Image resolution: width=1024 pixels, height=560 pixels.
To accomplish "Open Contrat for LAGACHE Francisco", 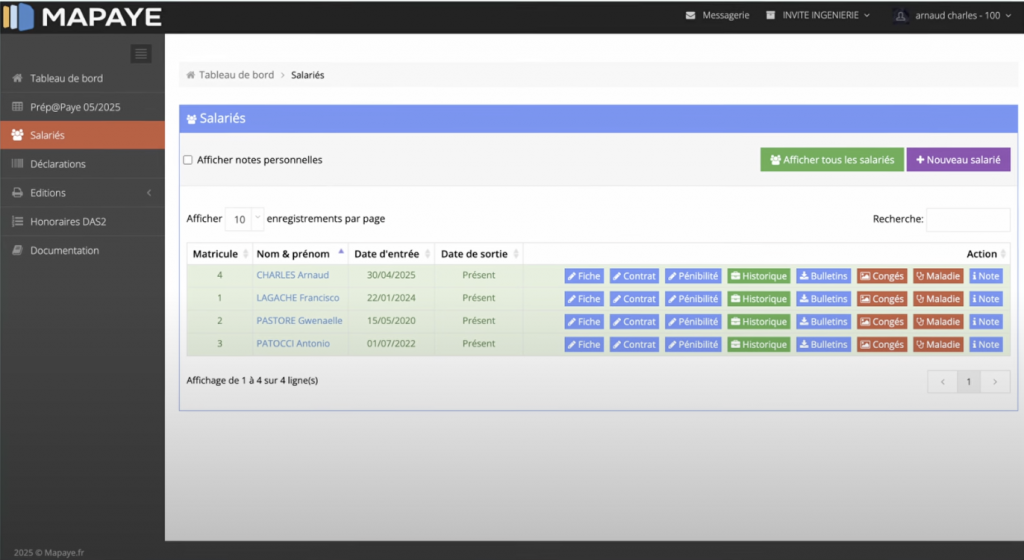I will 634,299.
